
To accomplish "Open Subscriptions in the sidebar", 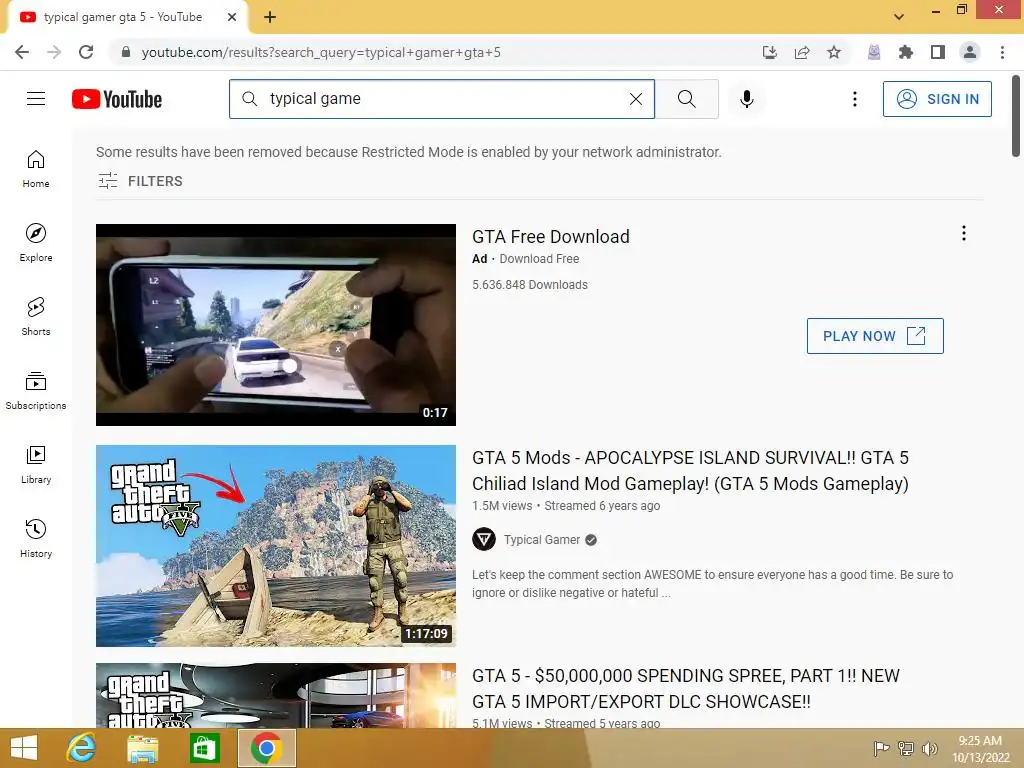I will (36, 390).
